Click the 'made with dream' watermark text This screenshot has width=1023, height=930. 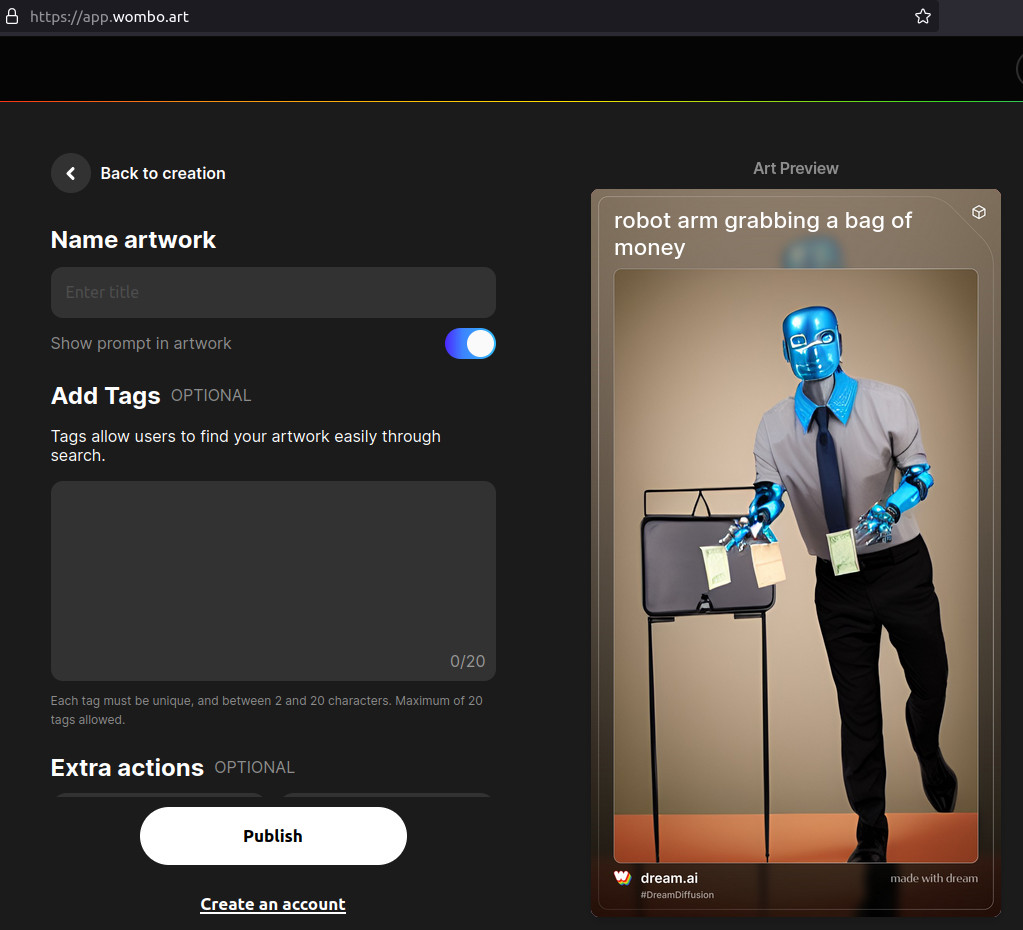click(934, 878)
